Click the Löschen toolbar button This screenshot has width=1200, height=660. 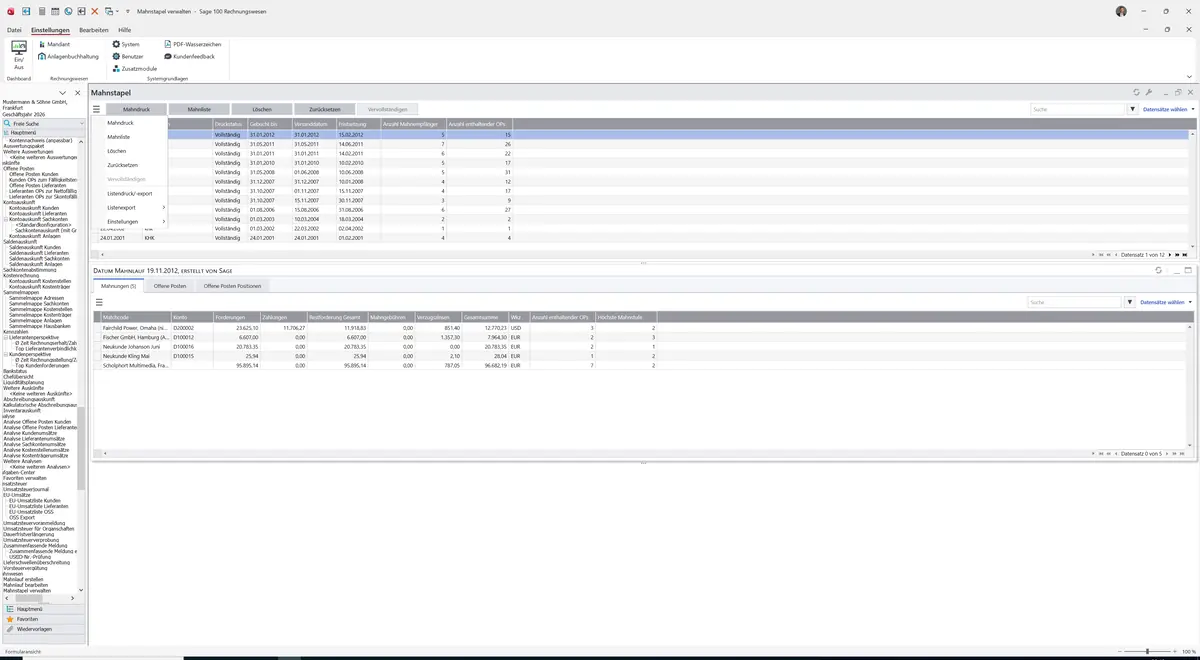[x=262, y=109]
